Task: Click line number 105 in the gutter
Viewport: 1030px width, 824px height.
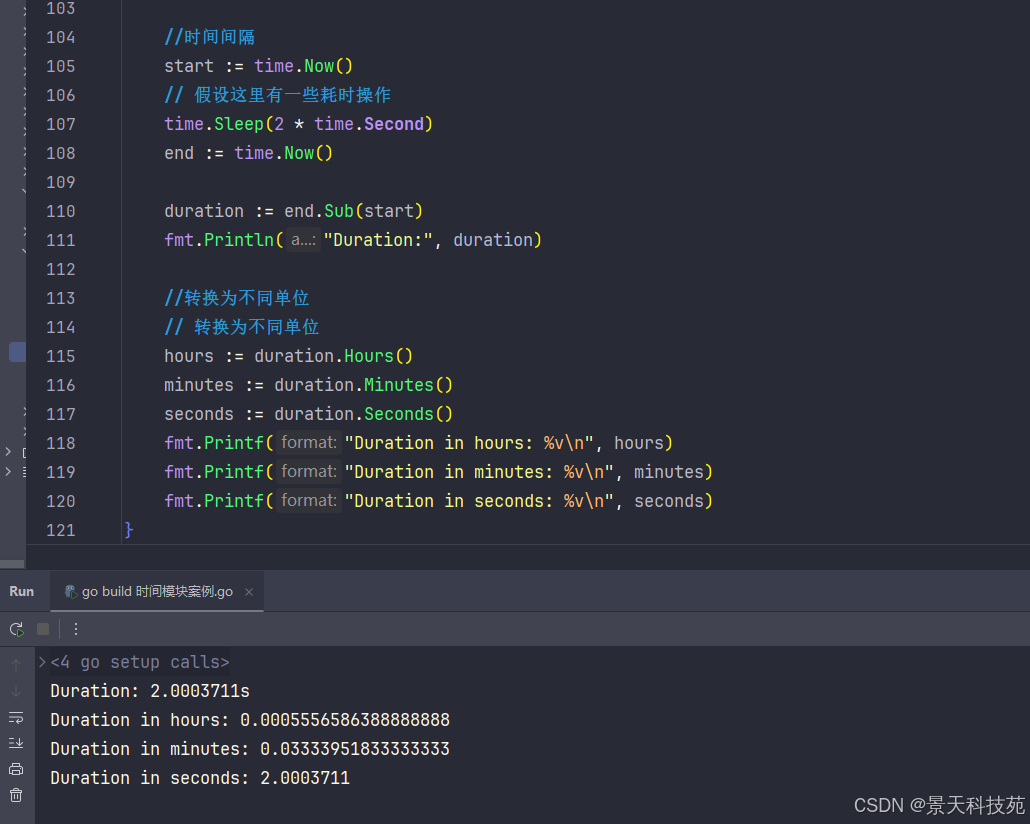Action: (x=60, y=66)
